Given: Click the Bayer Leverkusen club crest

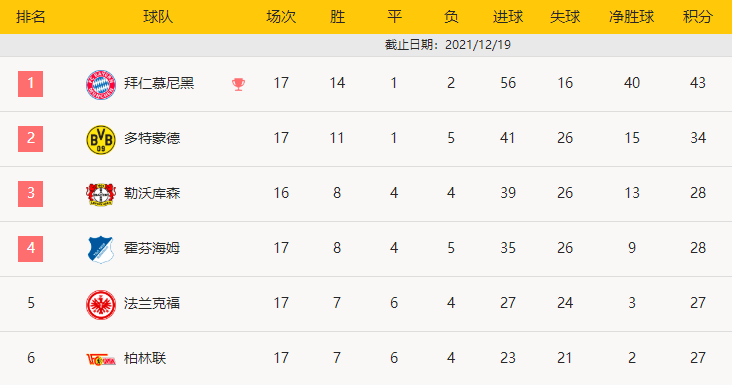Looking at the screenshot, I should pyautogui.click(x=101, y=194).
